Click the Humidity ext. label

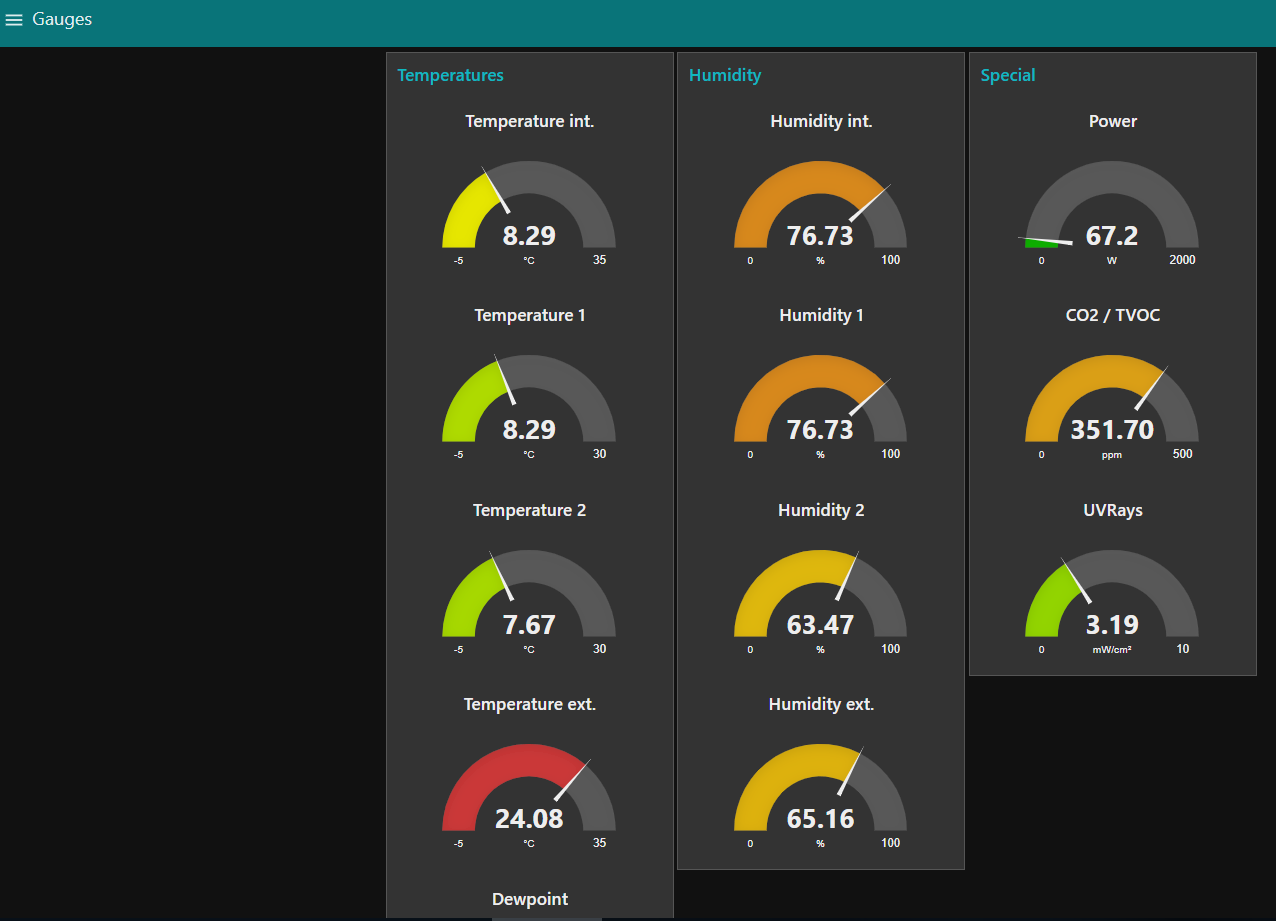tap(822, 704)
